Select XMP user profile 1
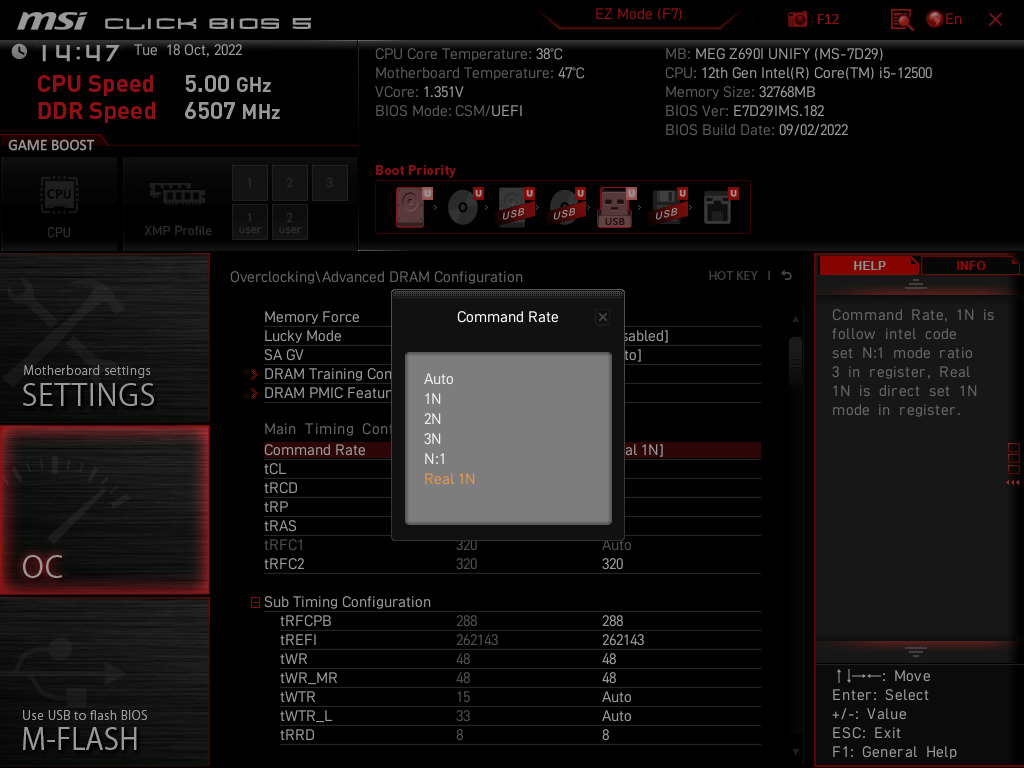The width and height of the screenshot is (1024, 768). point(249,222)
